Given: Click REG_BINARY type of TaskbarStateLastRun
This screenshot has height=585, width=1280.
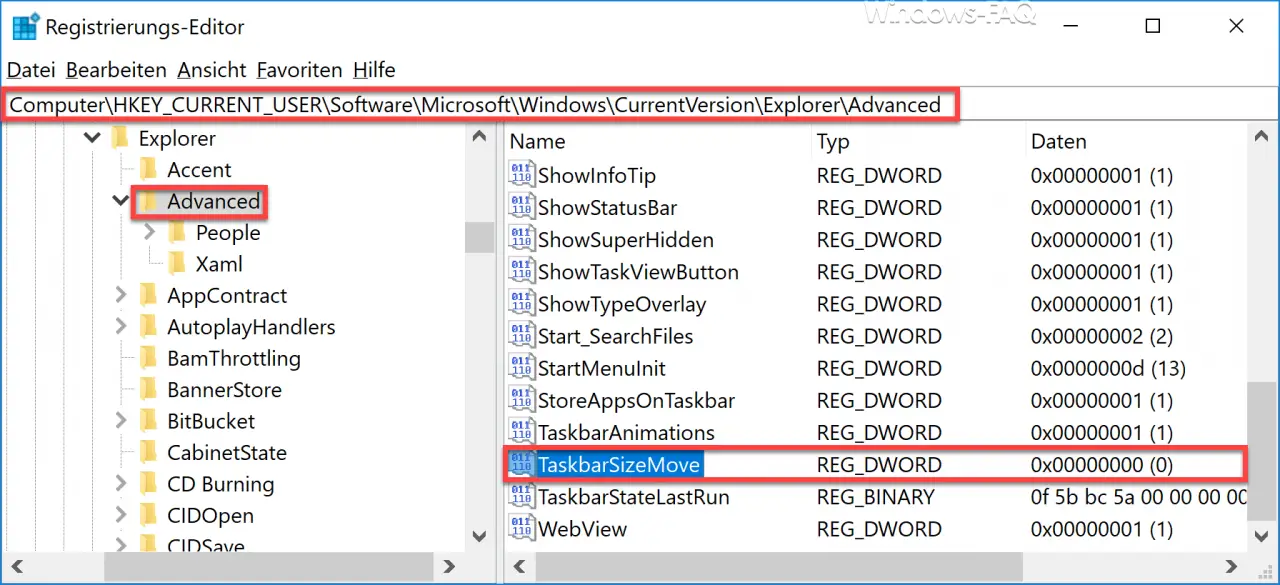Looking at the screenshot, I should point(876,496).
